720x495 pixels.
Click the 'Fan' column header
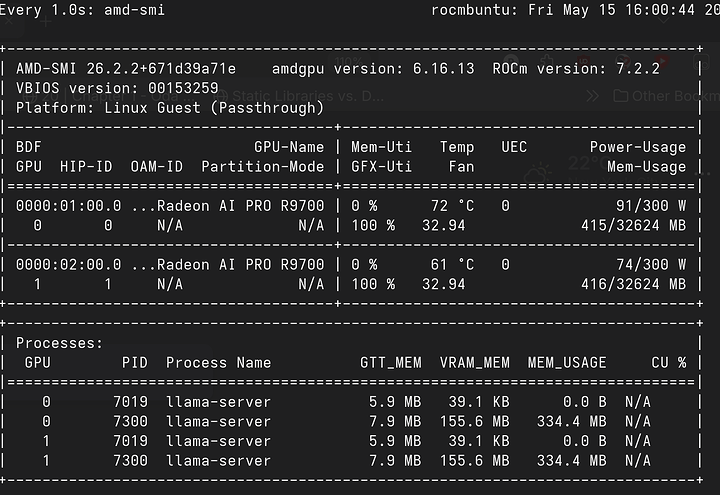(x=461, y=166)
